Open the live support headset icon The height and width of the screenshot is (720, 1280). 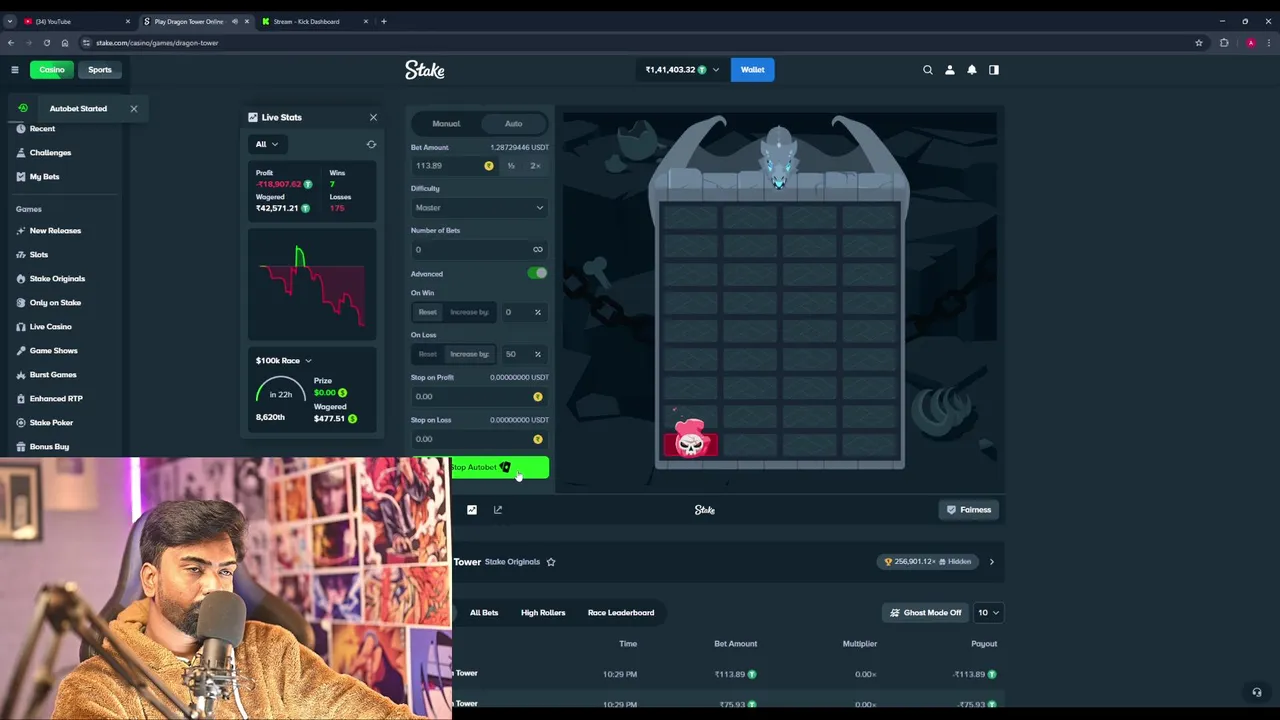pos(1257,692)
